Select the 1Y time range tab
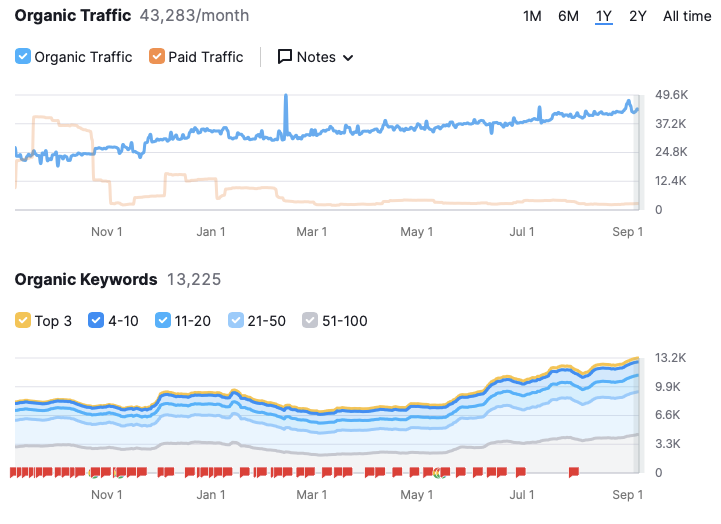This screenshot has height=524, width=721. (603, 16)
